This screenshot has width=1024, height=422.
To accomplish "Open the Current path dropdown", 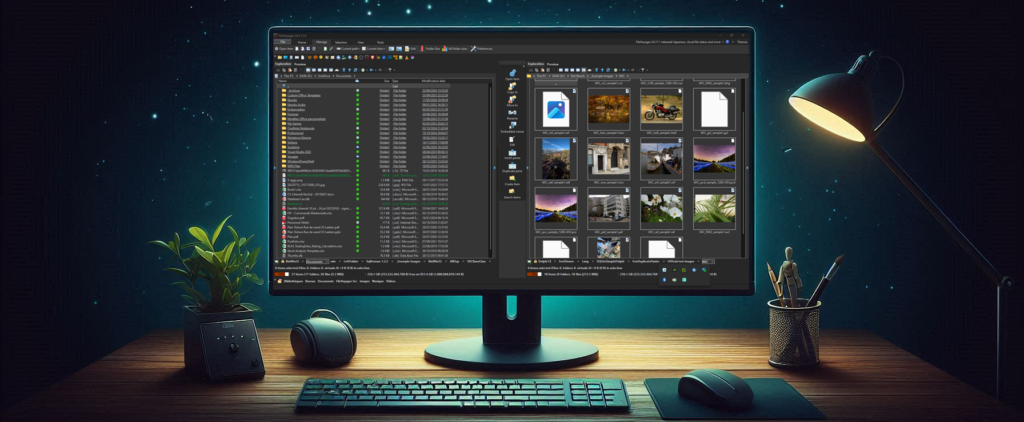I will [349, 48].
